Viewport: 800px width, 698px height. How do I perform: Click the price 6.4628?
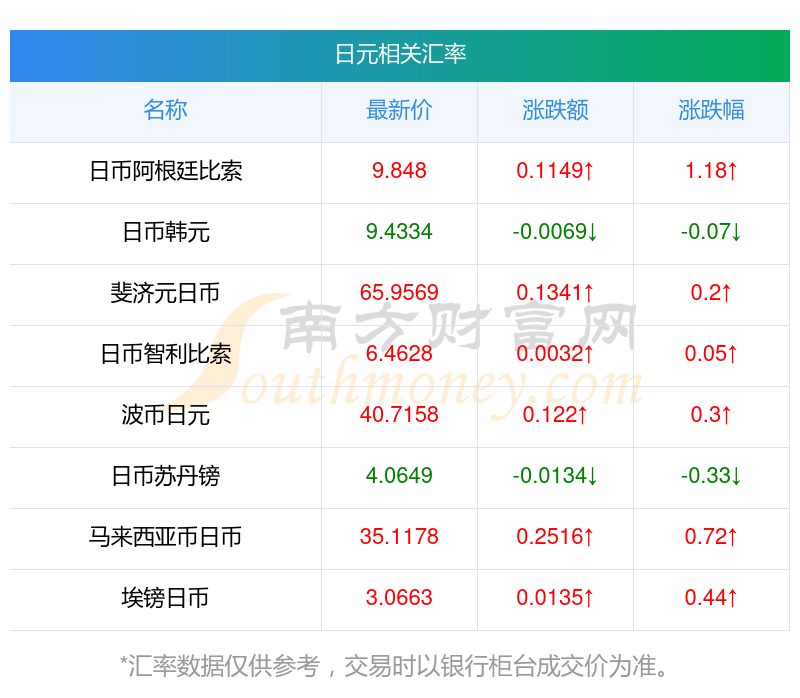399,354
